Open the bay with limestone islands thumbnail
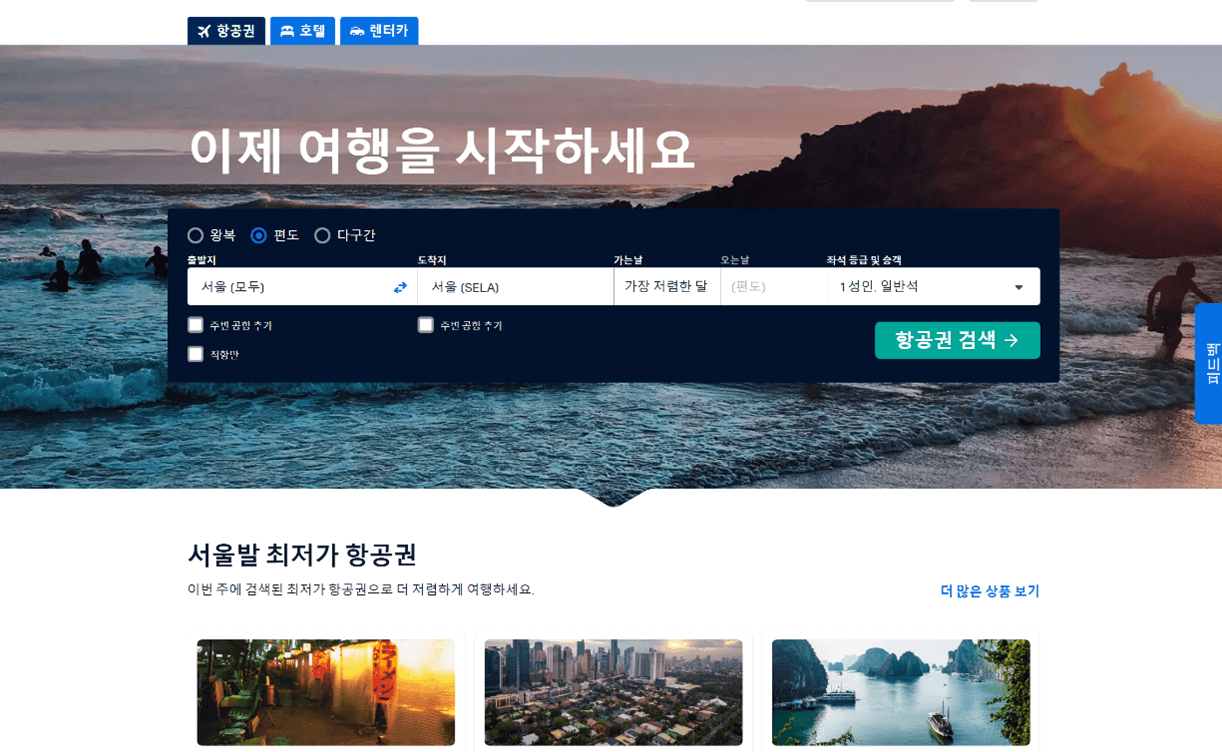Viewport: 1222px width, 752px height. point(901,692)
